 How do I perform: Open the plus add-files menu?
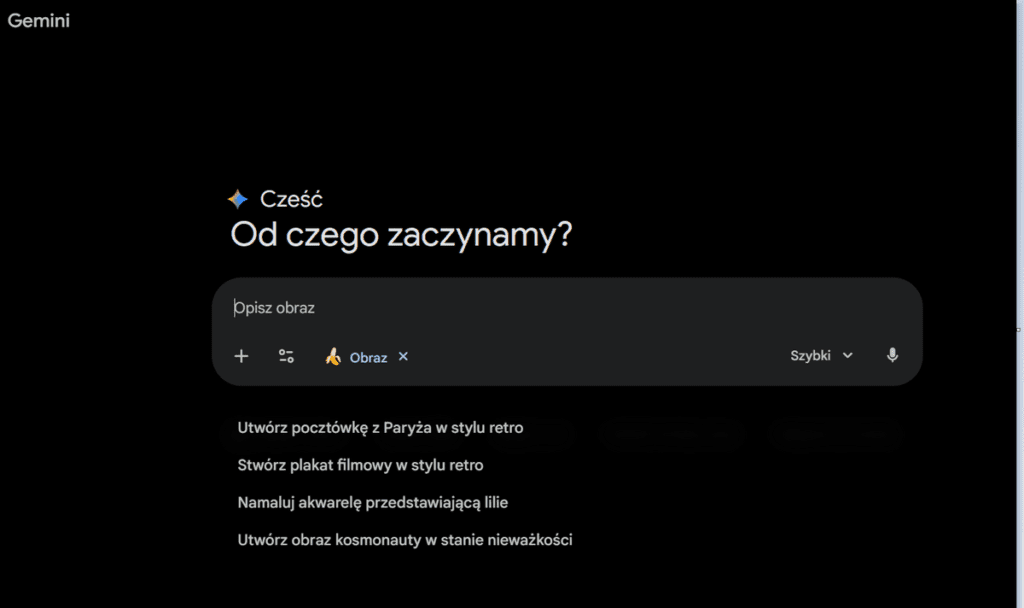(x=241, y=356)
